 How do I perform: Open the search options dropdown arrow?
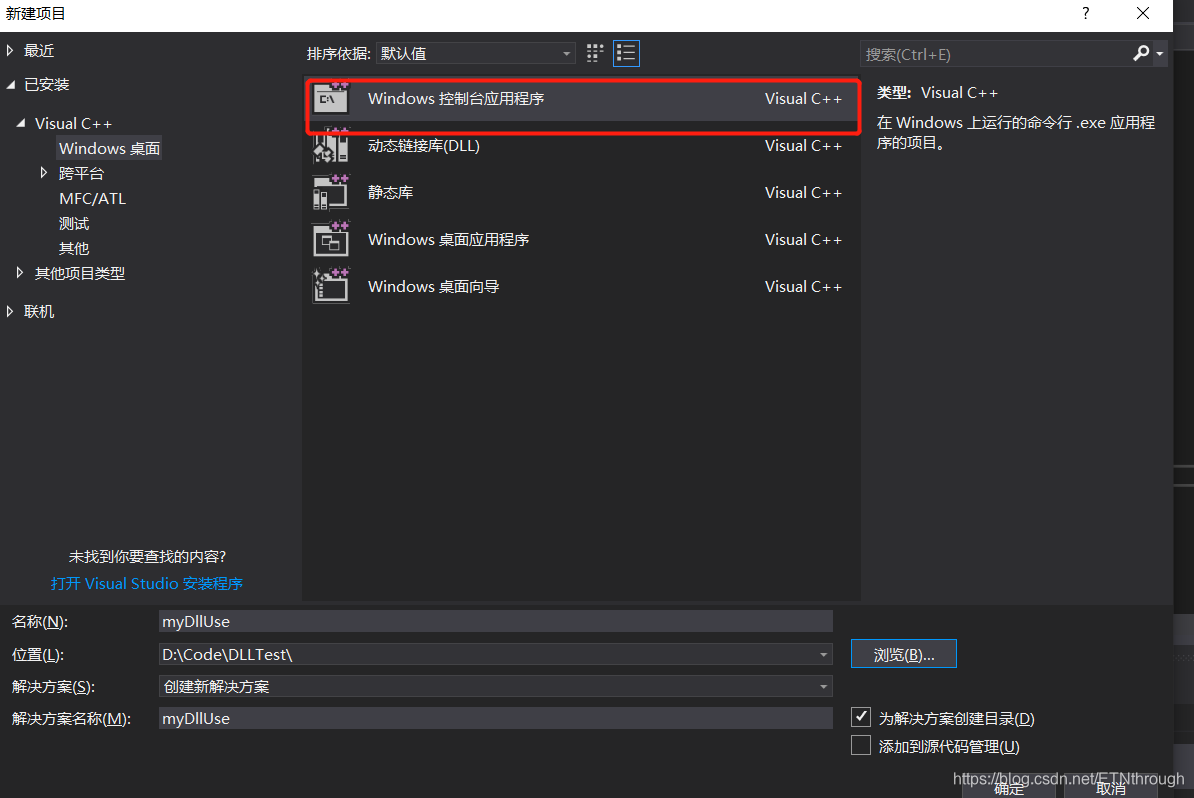point(1160,53)
